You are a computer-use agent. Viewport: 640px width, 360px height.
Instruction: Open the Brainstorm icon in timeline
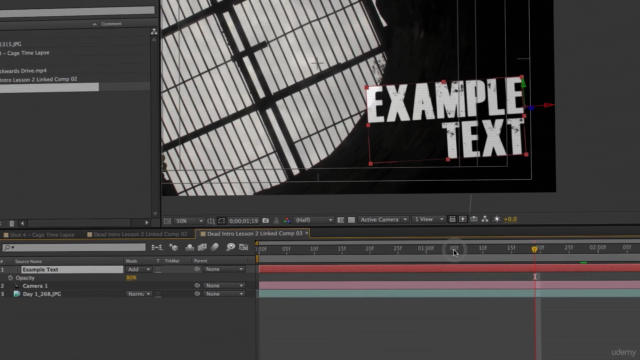coord(231,247)
